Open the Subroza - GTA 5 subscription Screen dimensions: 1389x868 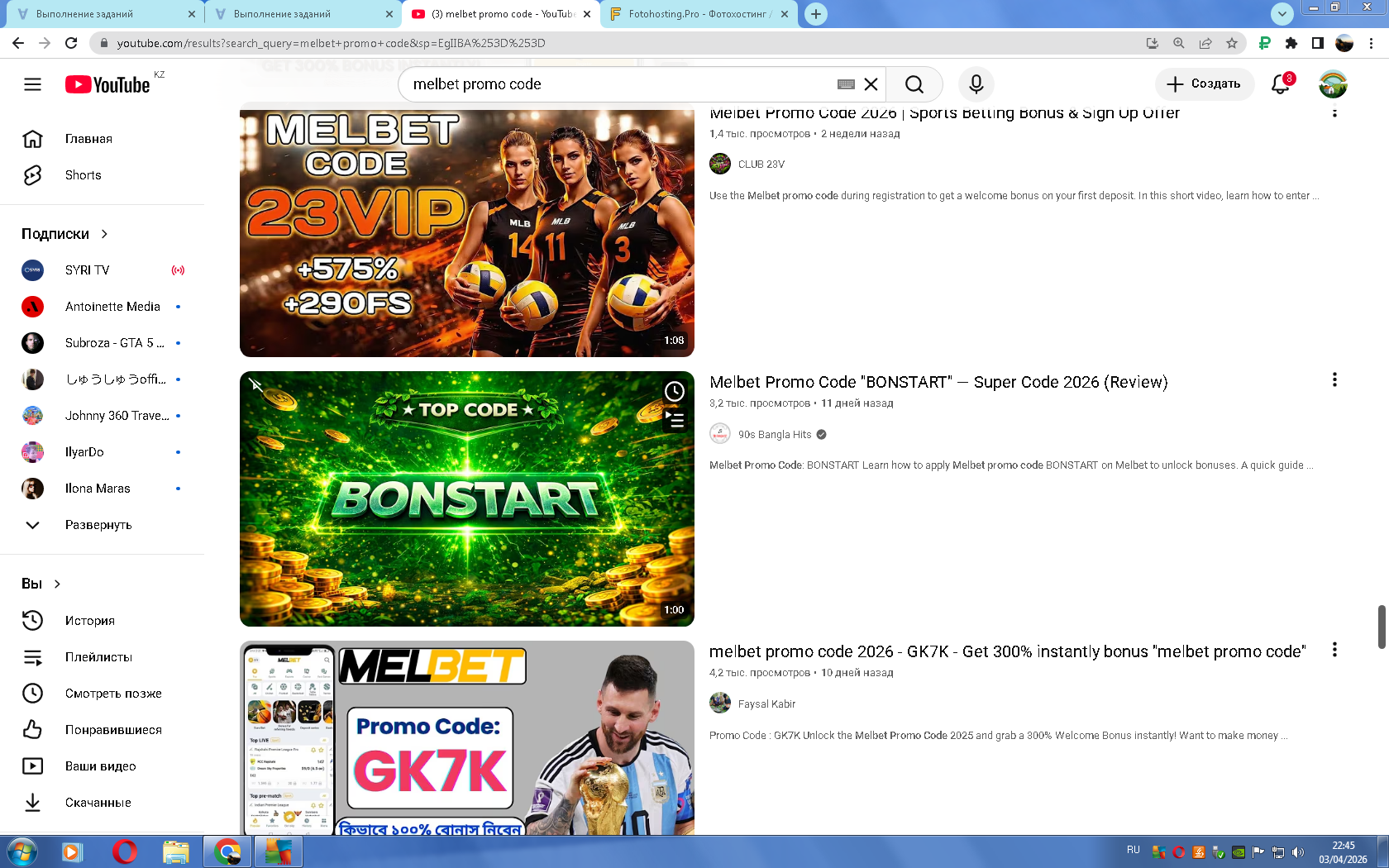(x=103, y=343)
